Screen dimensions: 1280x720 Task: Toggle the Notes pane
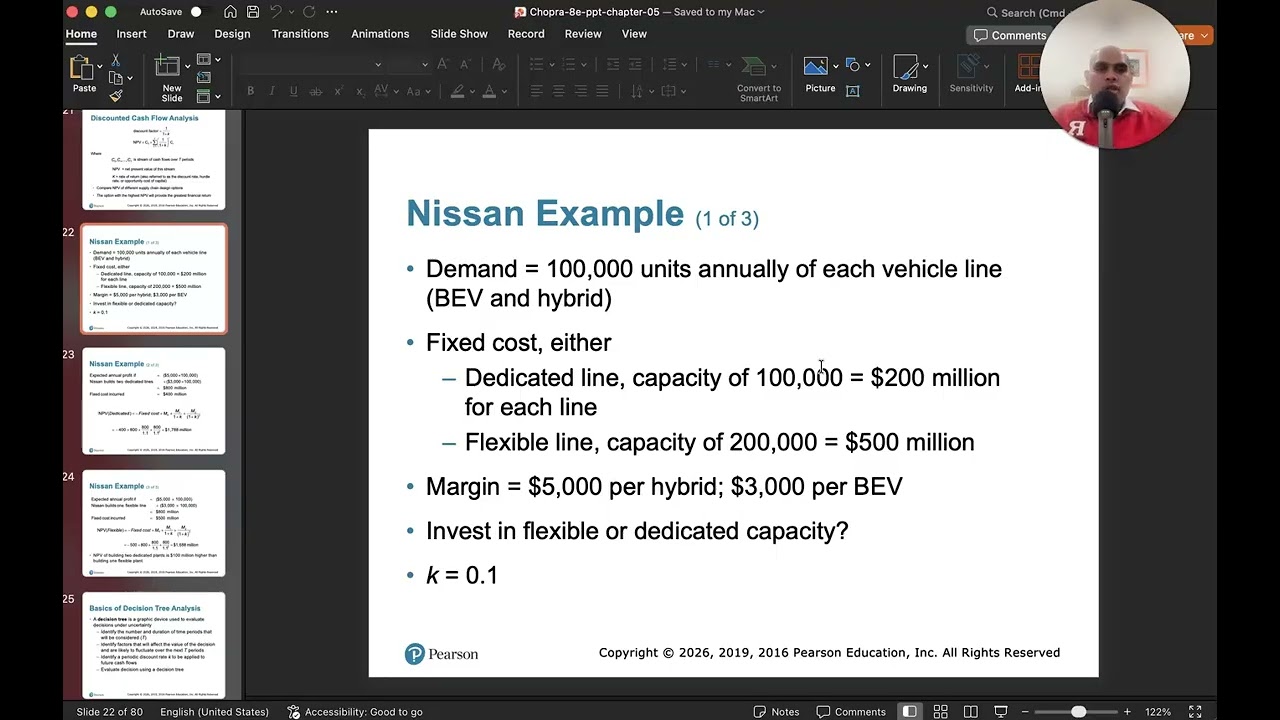pos(776,712)
